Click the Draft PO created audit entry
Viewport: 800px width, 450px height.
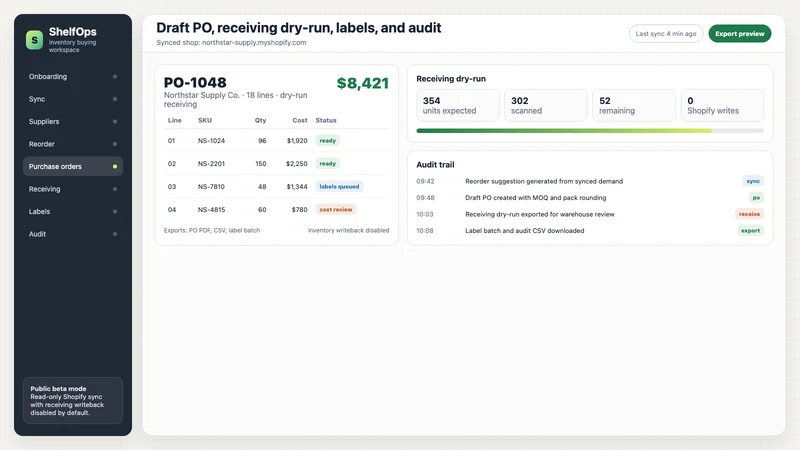(590, 197)
